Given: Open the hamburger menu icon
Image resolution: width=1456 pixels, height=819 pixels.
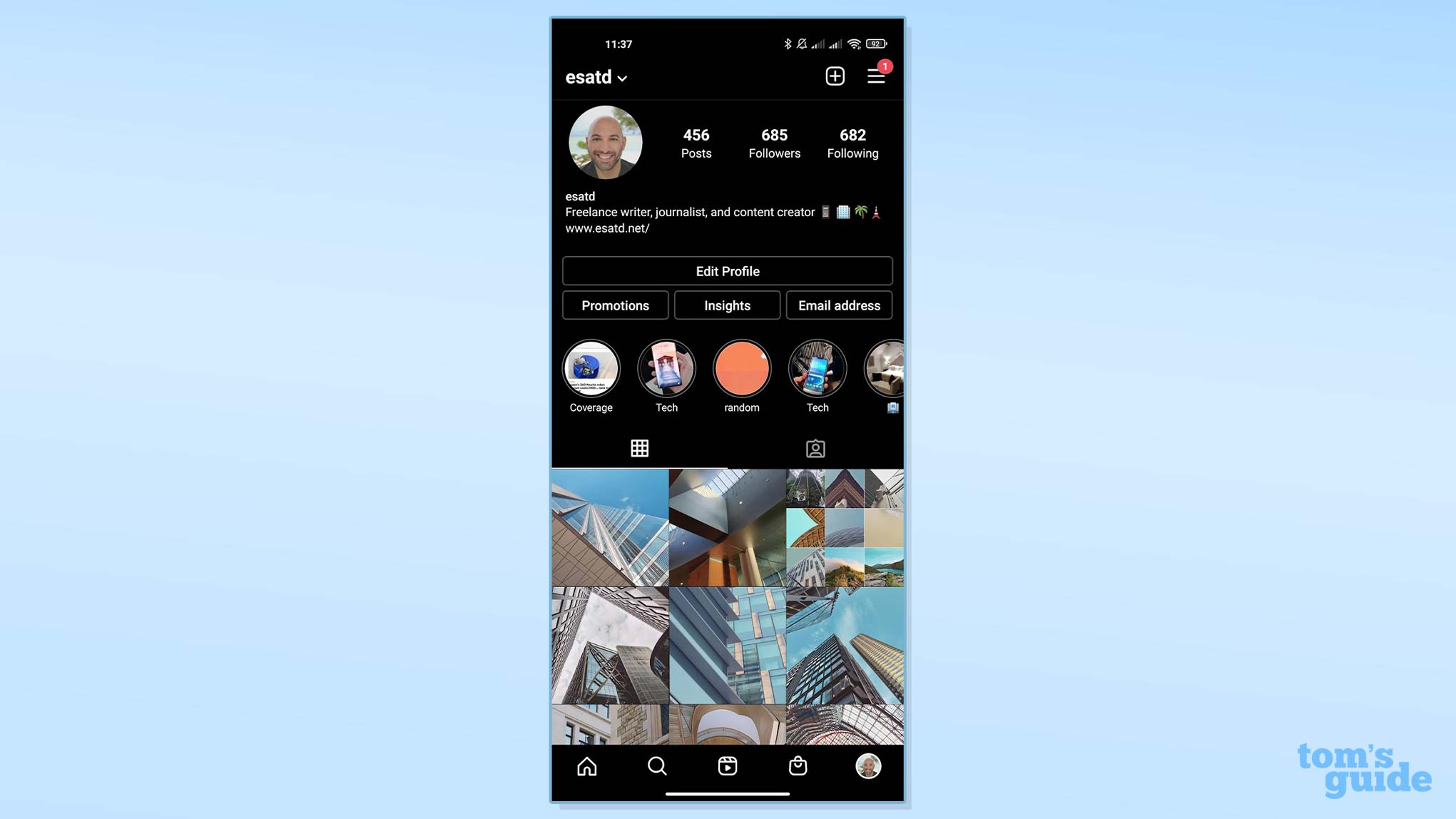Looking at the screenshot, I should [876, 77].
